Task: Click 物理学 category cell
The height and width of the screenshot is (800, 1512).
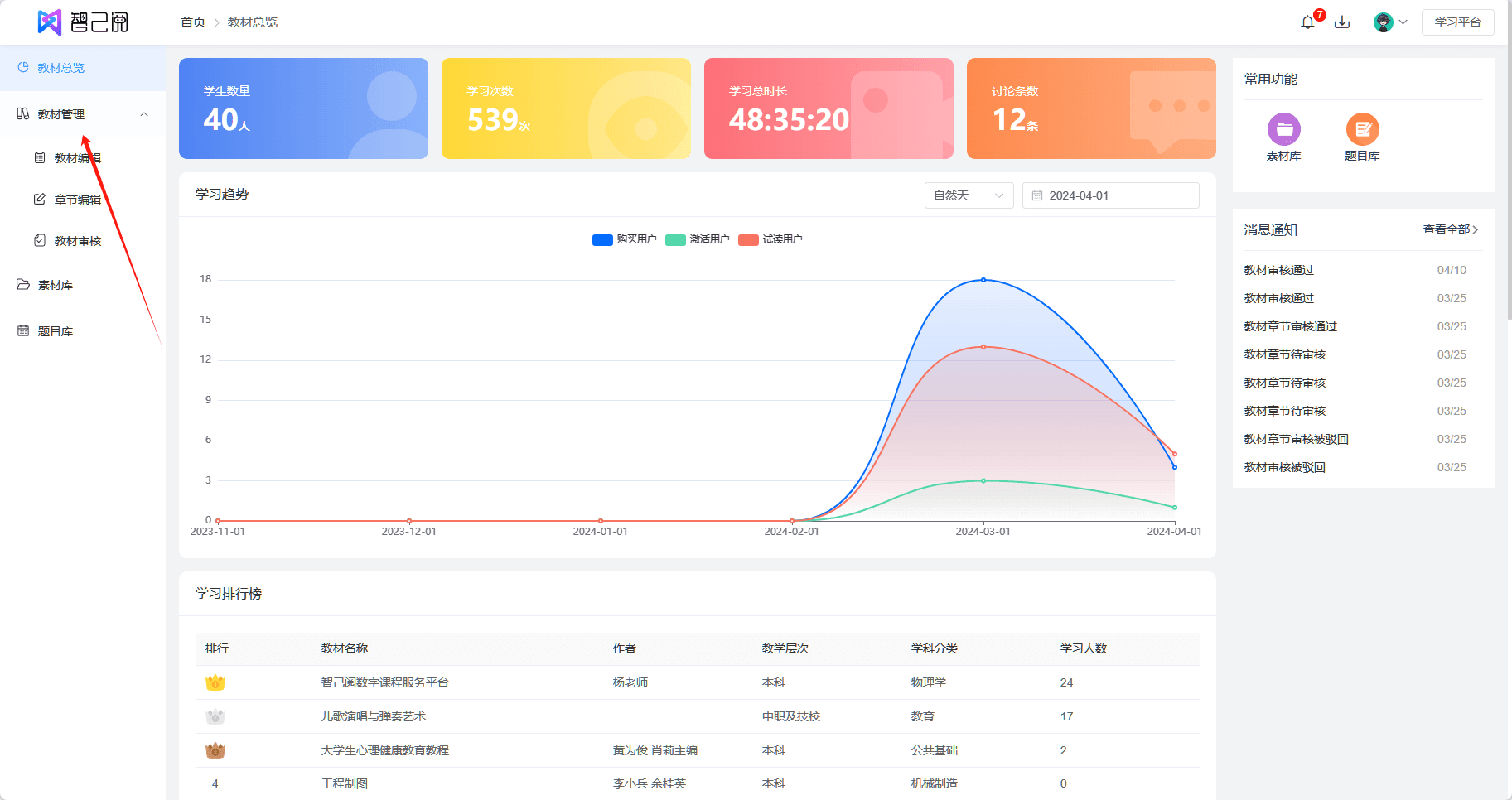Action: point(928,682)
